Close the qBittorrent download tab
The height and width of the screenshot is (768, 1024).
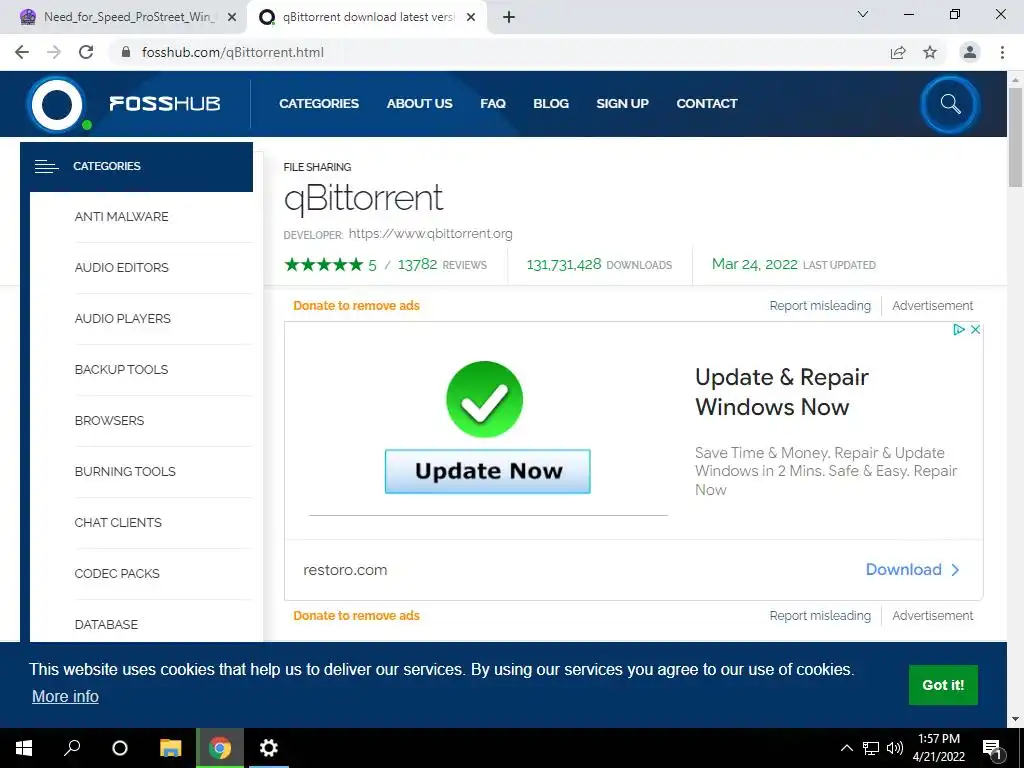pyautogui.click(x=471, y=18)
